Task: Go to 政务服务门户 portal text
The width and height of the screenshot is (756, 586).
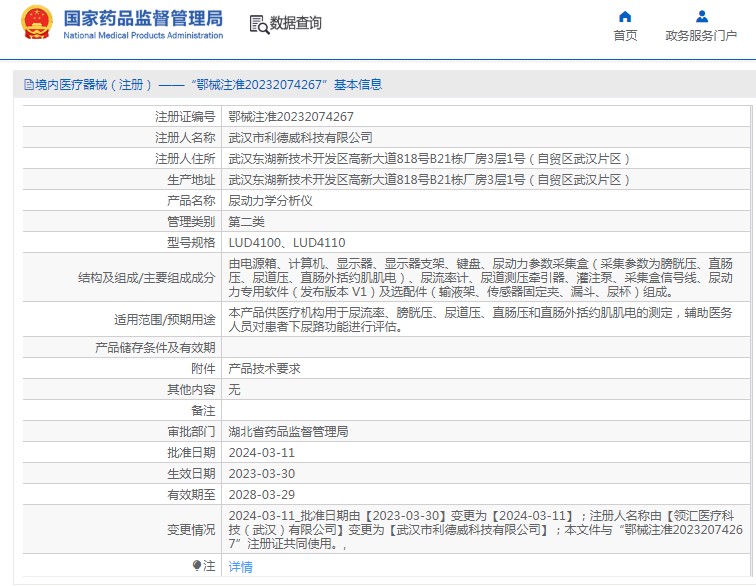Action: pos(701,36)
